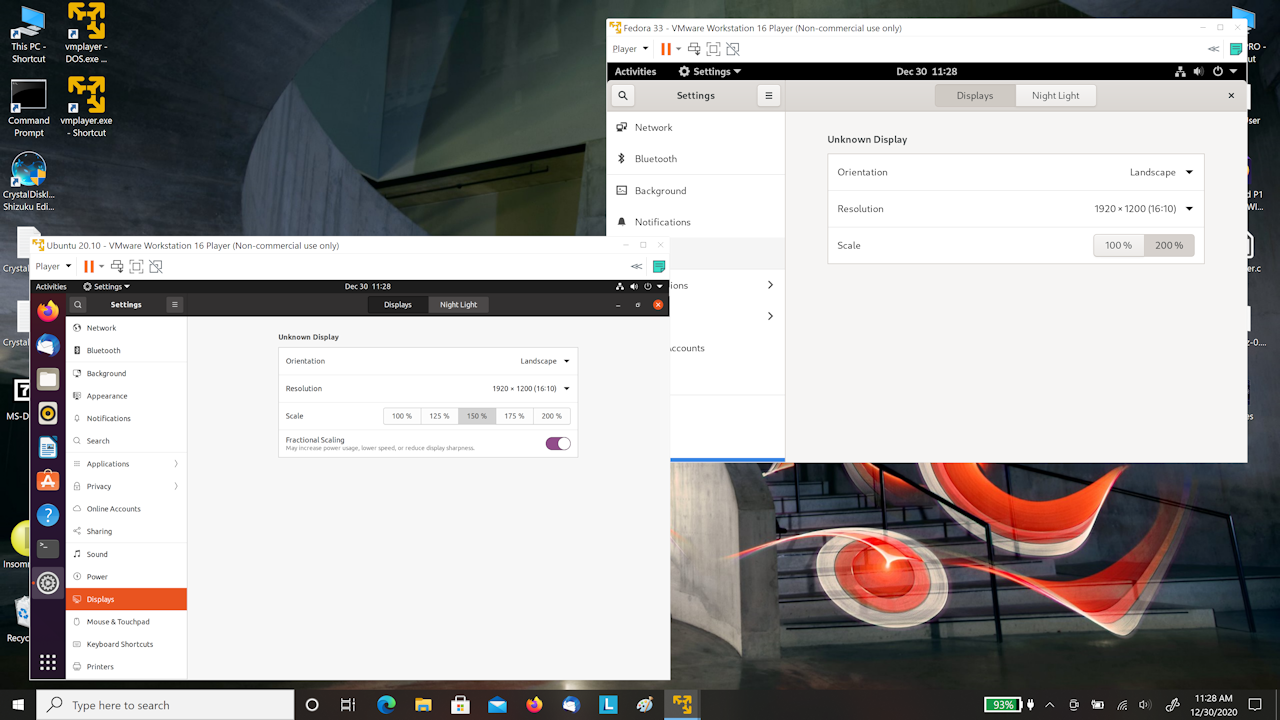The height and width of the screenshot is (720, 1280).
Task: Open Player menu in Fedora VM window
Action: point(630,48)
